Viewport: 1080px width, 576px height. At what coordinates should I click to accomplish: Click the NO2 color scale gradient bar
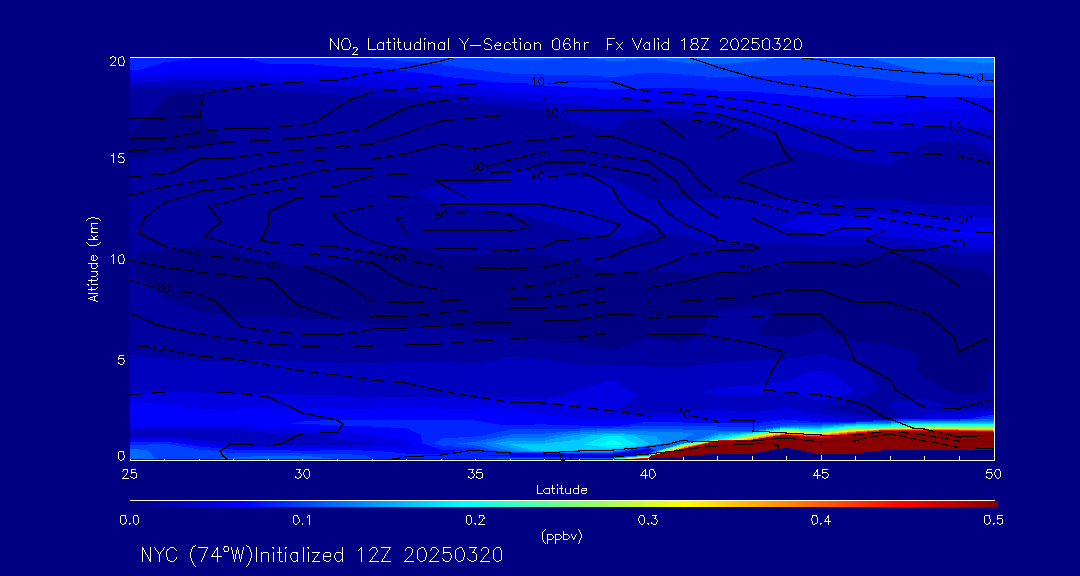coord(563,504)
